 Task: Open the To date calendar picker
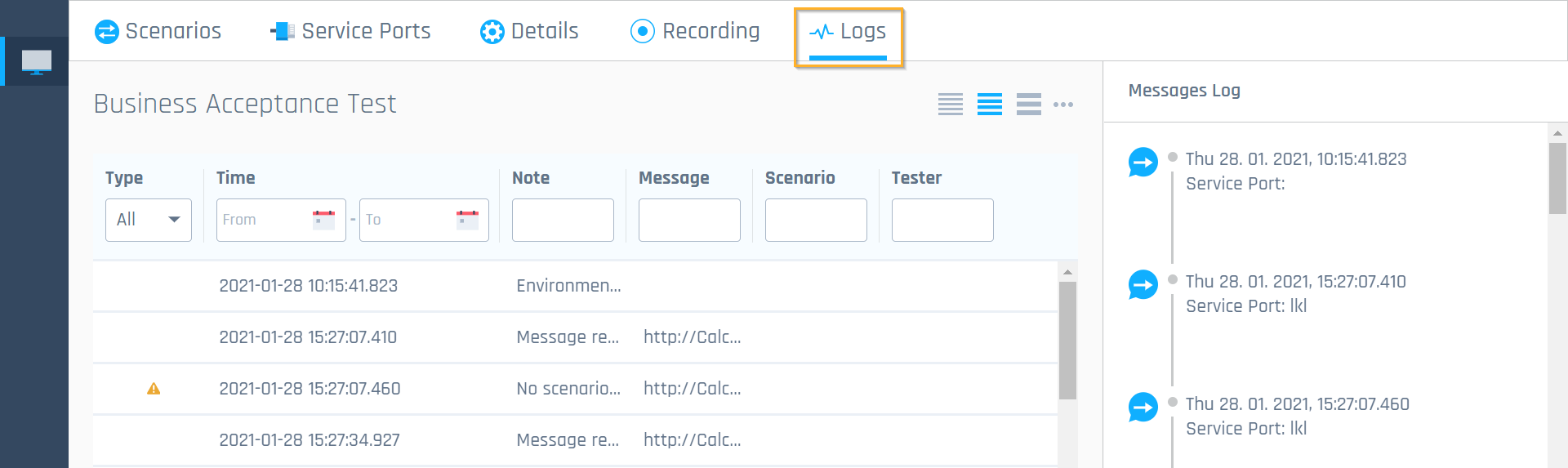pyautogui.click(x=467, y=220)
